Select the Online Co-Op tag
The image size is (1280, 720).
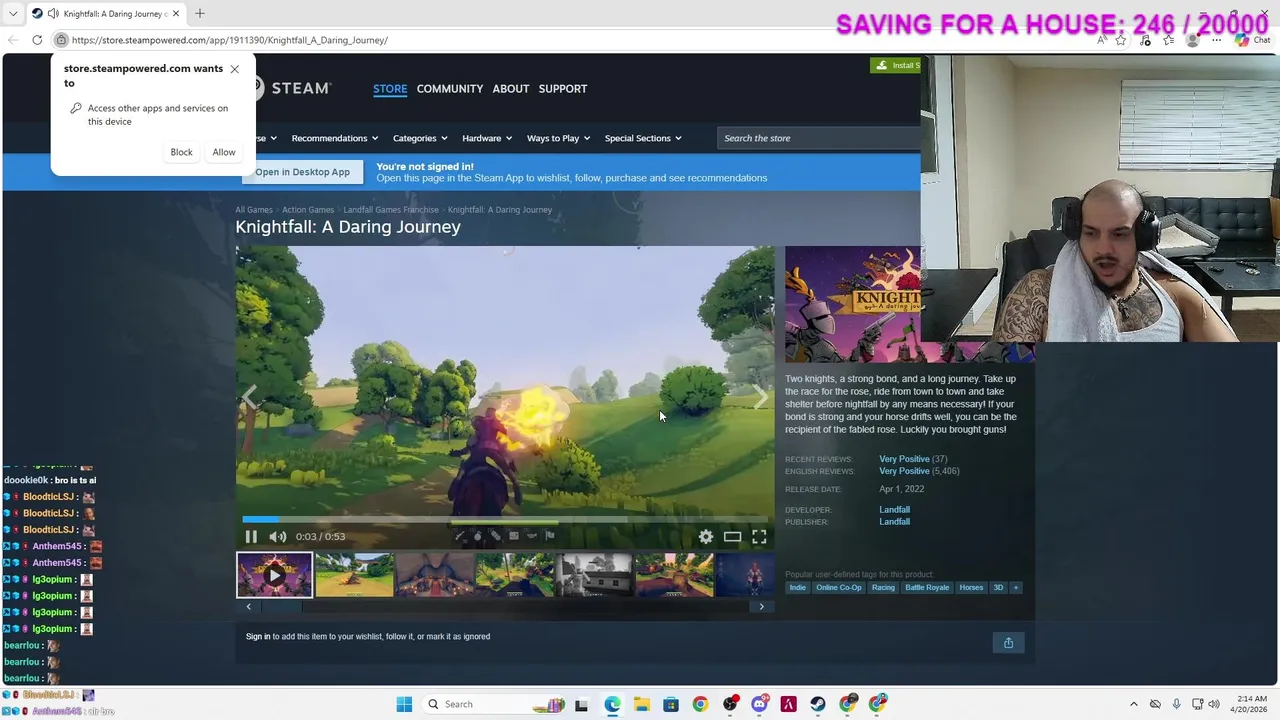(838, 588)
